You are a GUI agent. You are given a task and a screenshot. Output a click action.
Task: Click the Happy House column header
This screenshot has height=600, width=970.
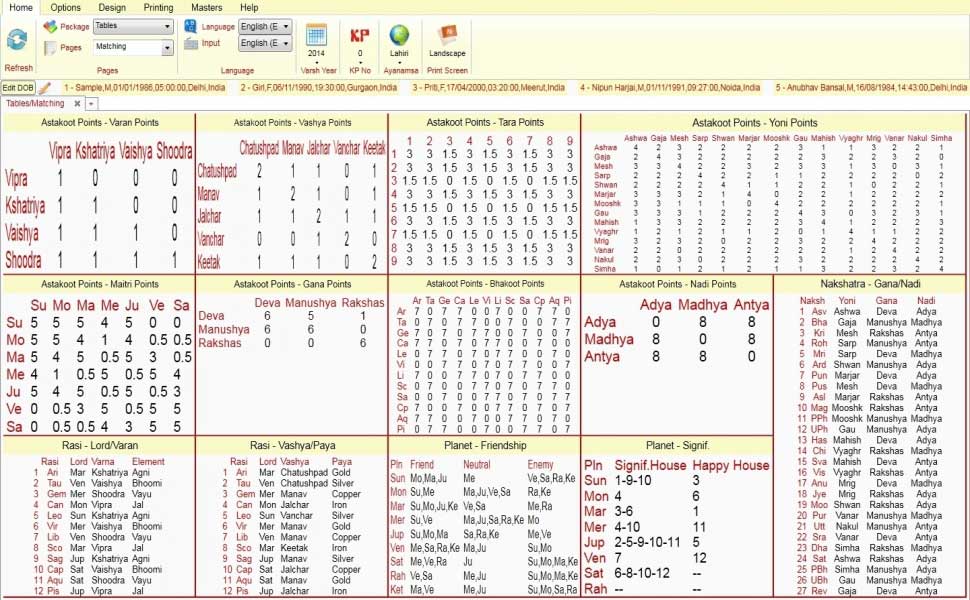[731, 465]
